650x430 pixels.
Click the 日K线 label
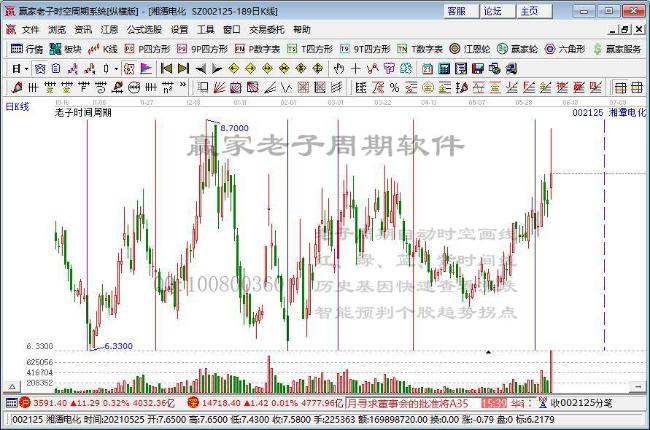(x=17, y=107)
